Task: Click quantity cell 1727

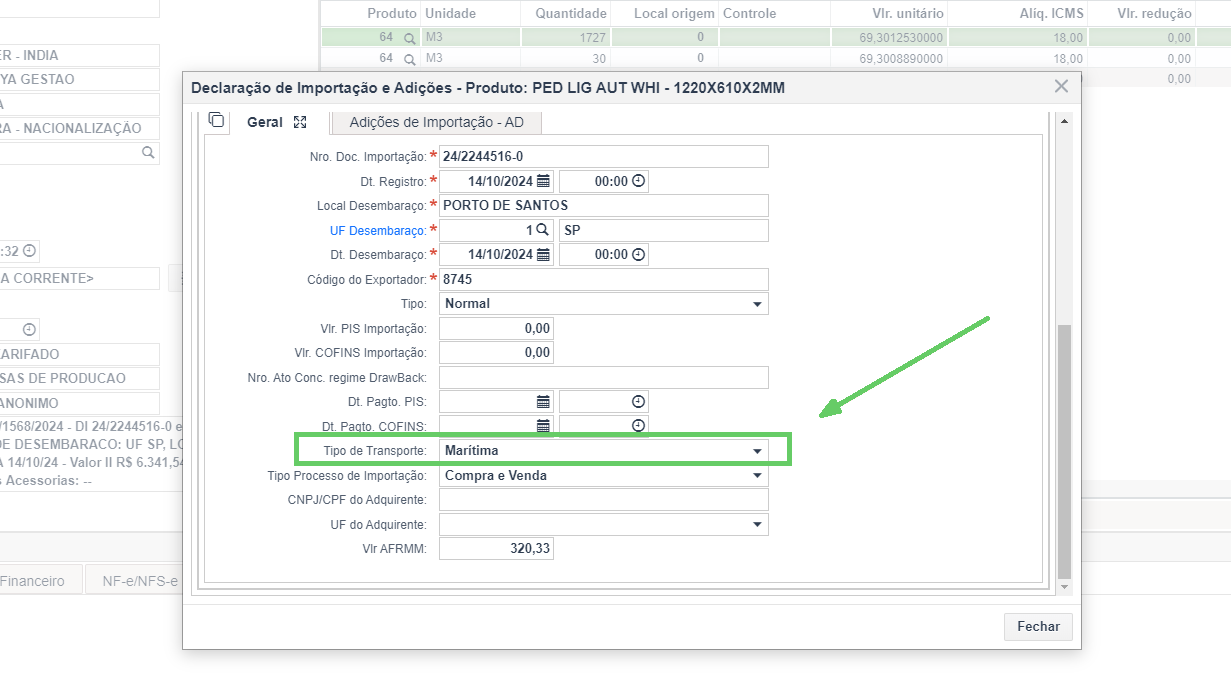Action: pos(566,38)
